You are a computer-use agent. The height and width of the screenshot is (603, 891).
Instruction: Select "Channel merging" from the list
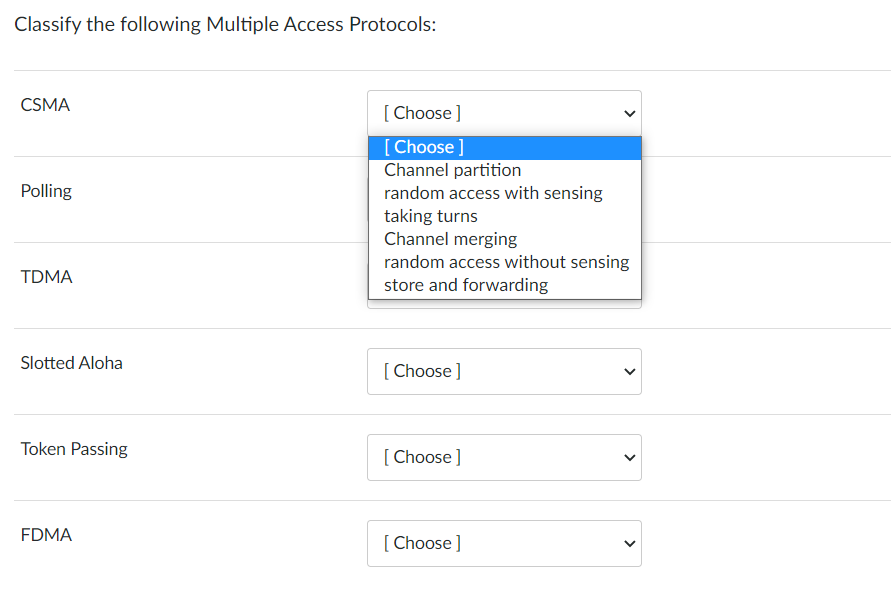click(x=450, y=239)
